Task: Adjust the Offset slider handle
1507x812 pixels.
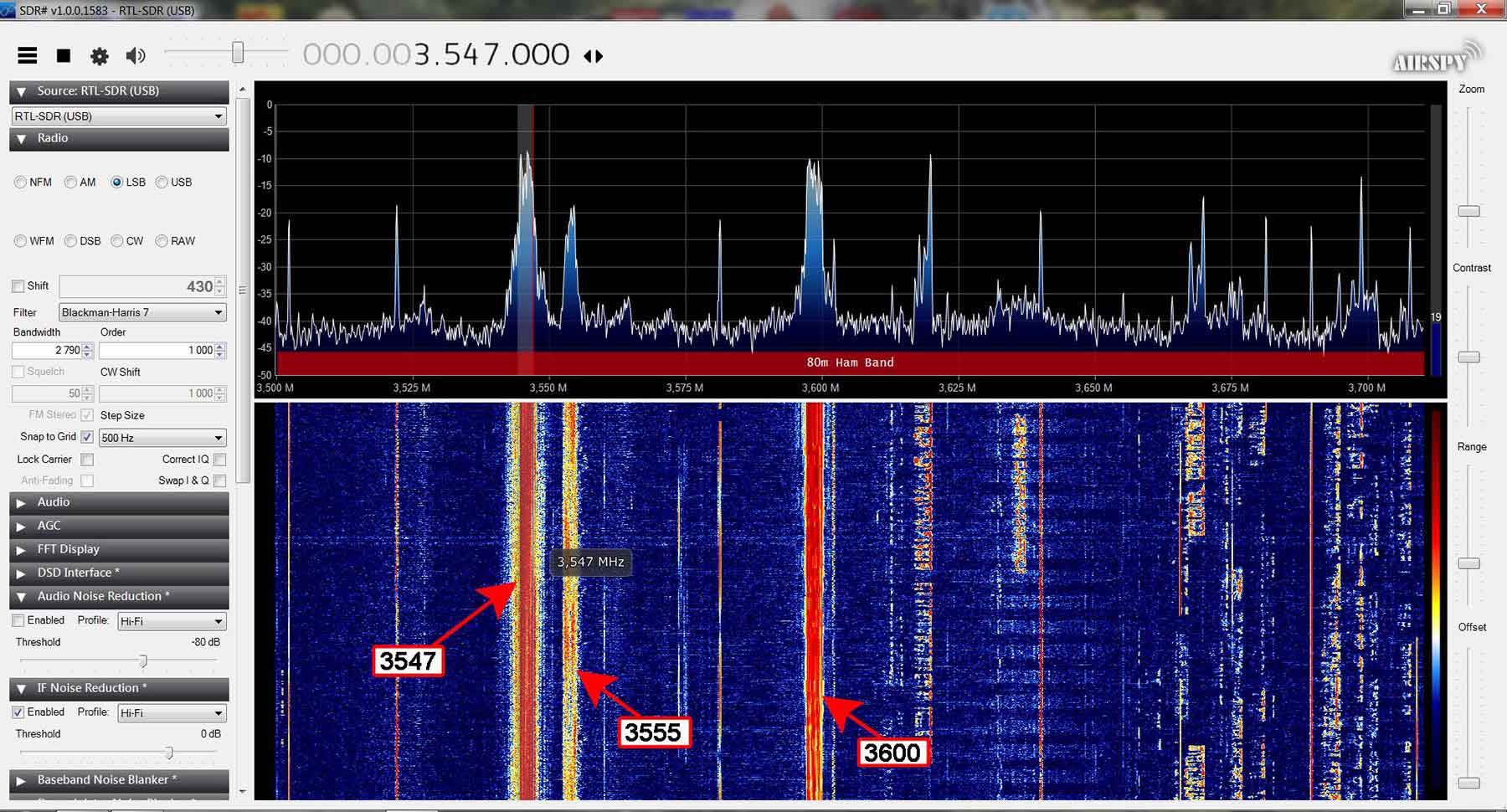Action: [1469, 784]
